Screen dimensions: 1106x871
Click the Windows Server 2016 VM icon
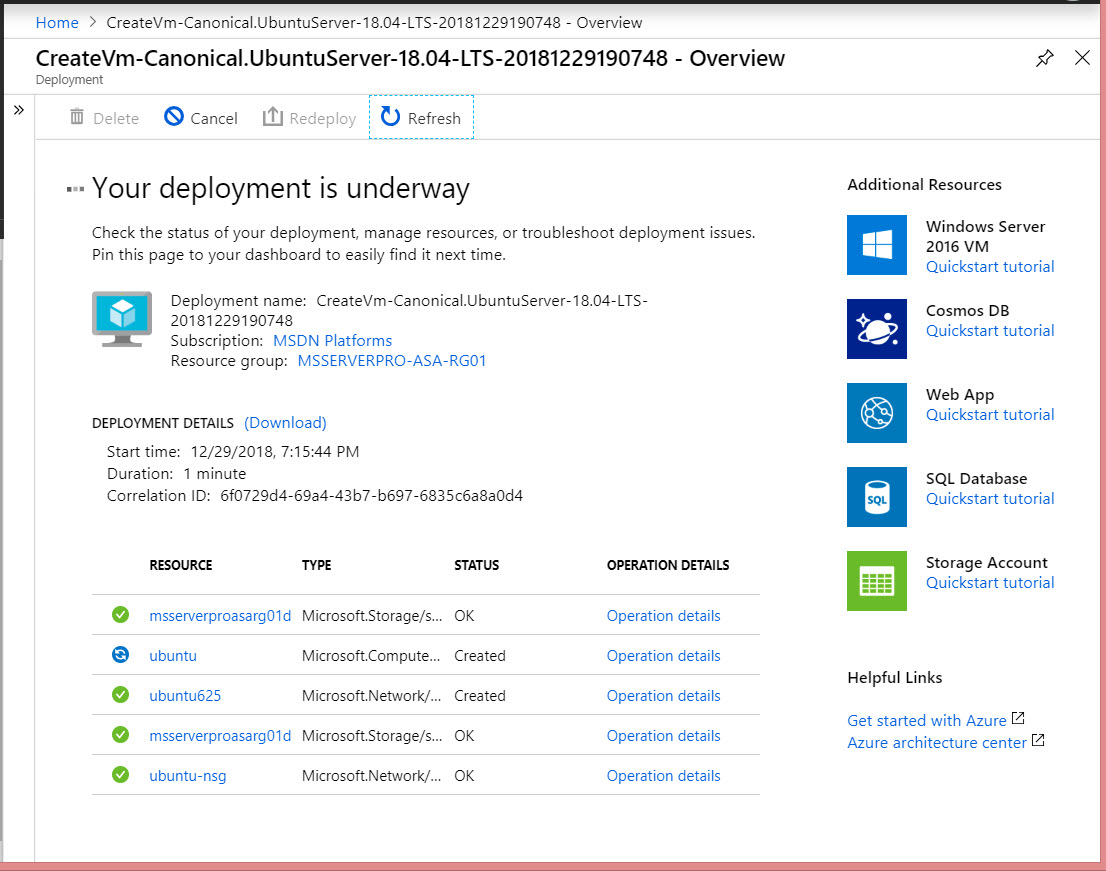876,245
